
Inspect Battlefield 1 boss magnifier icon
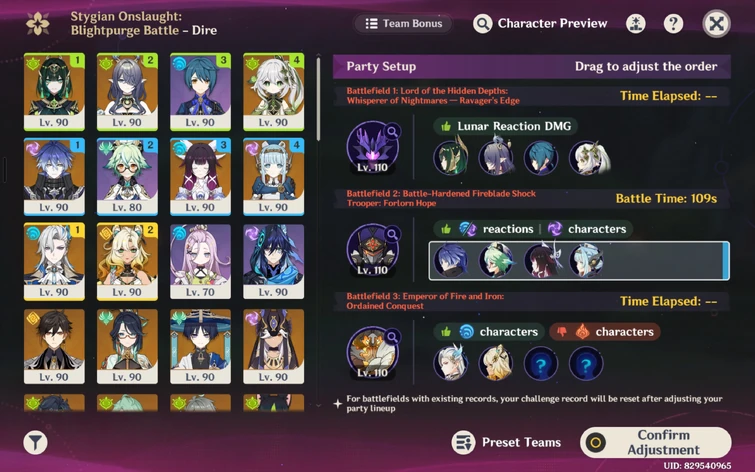point(392,131)
